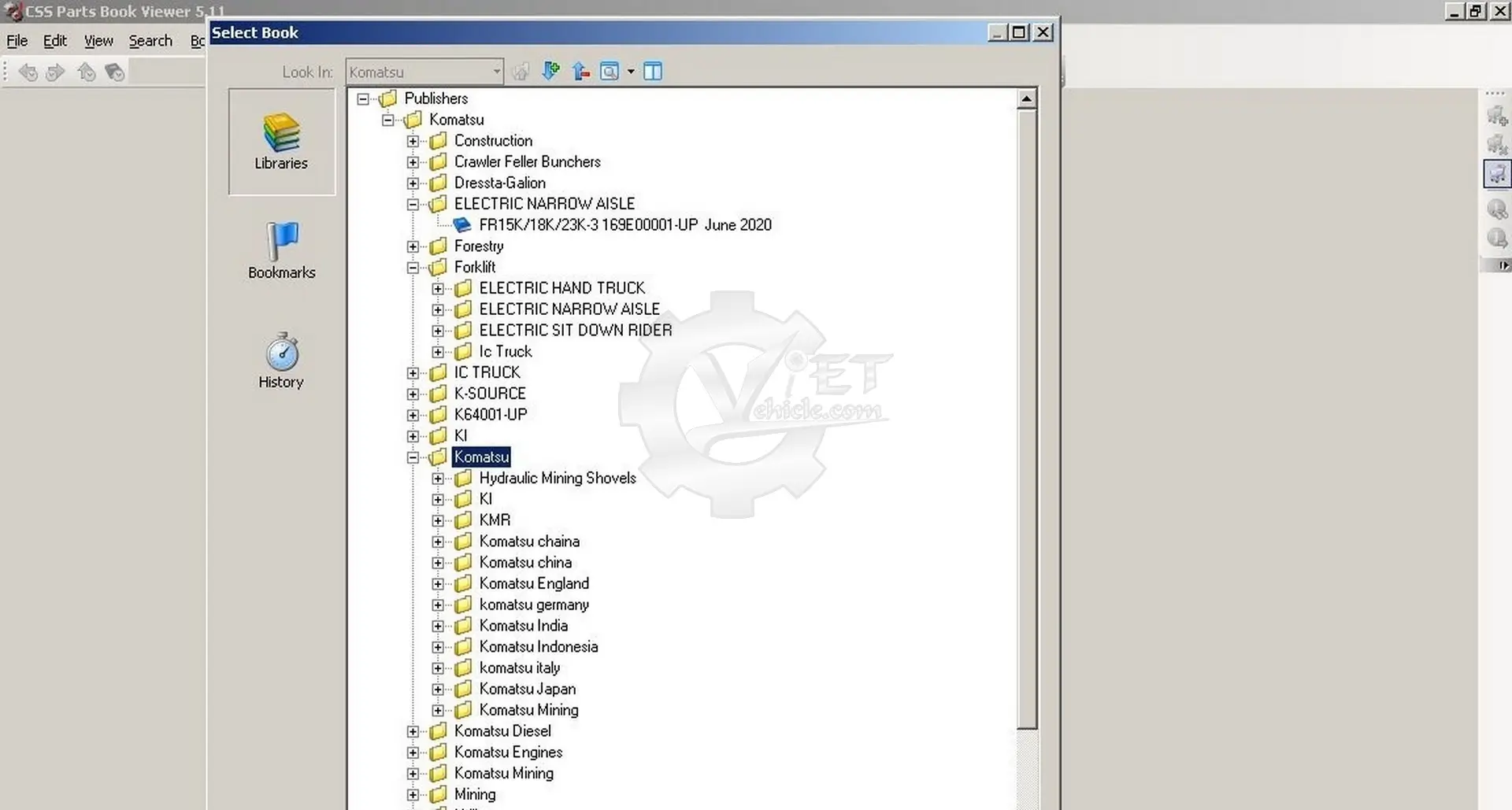Collapse the Forklift folder
The width and height of the screenshot is (1512, 810).
click(x=413, y=268)
